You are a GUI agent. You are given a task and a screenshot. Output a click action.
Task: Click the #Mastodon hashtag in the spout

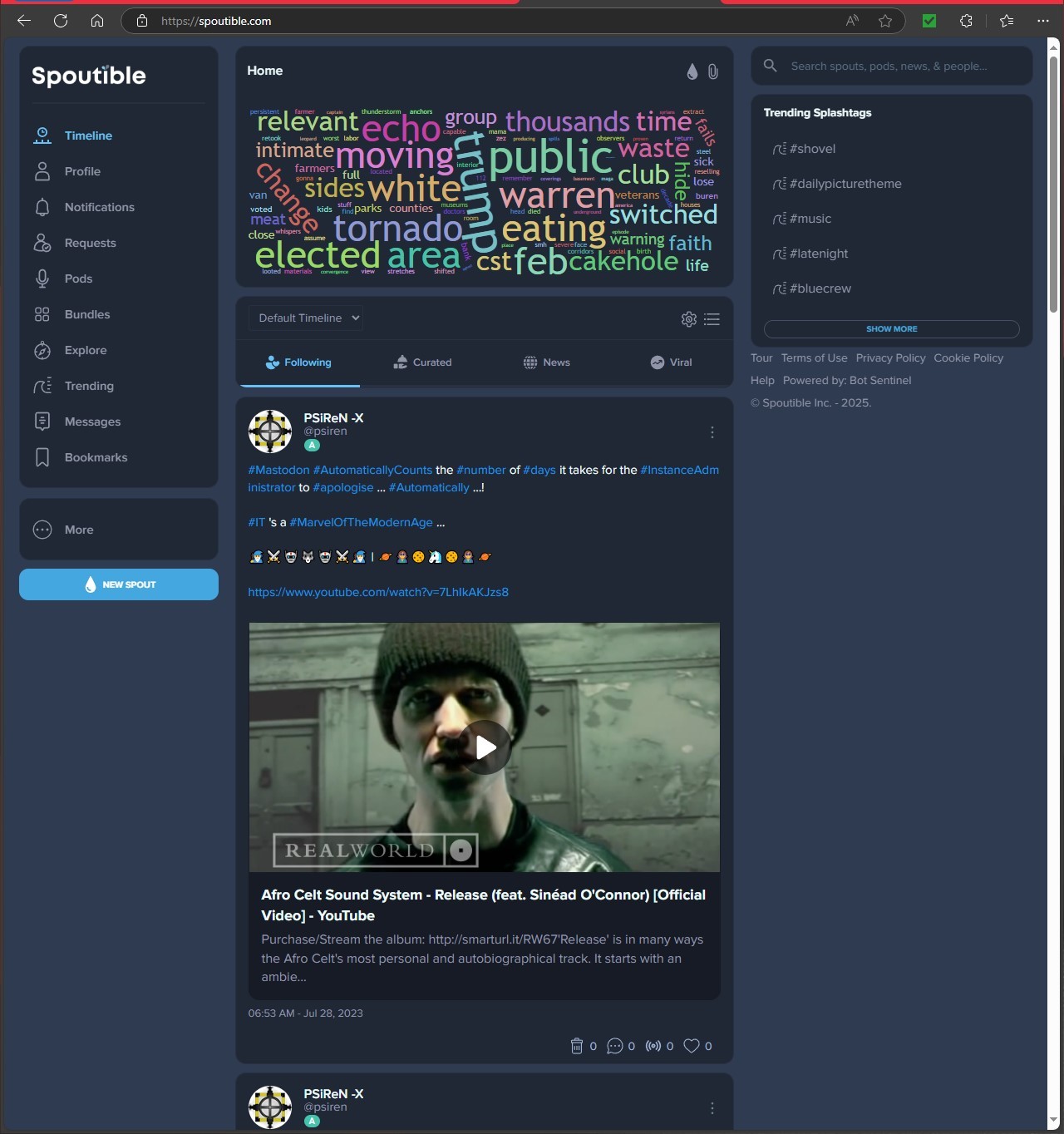click(x=278, y=470)
